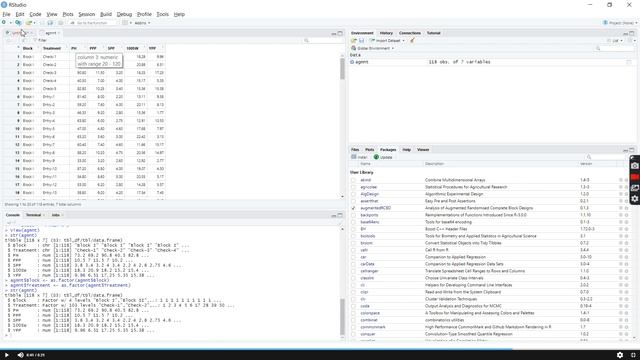
Task: Maximize the Environment pane
Action: 632,33
